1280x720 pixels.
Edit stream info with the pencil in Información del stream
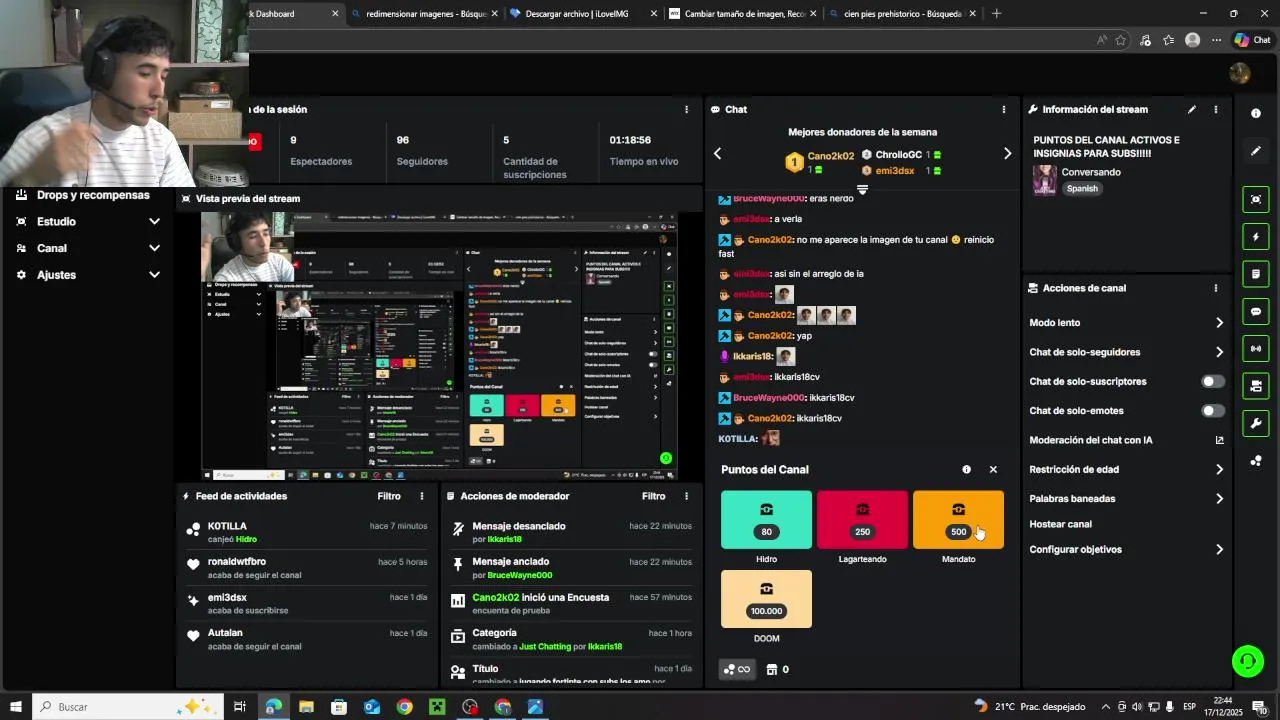coord(1191,109)
